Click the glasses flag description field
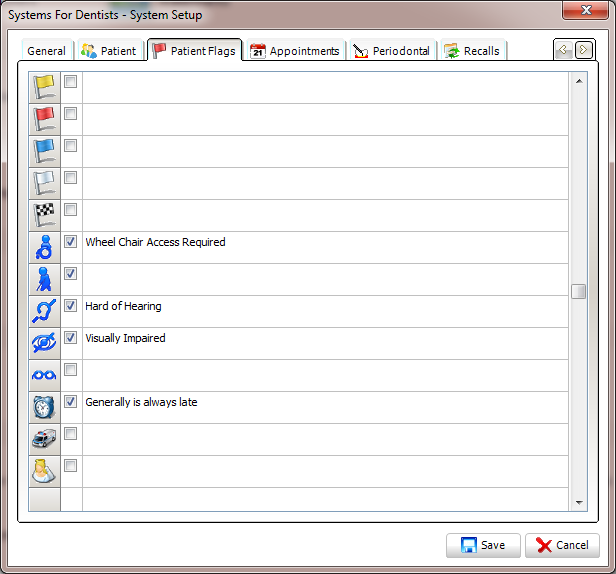Viewport: 616px width, 574px height. [x=325, y=376]
